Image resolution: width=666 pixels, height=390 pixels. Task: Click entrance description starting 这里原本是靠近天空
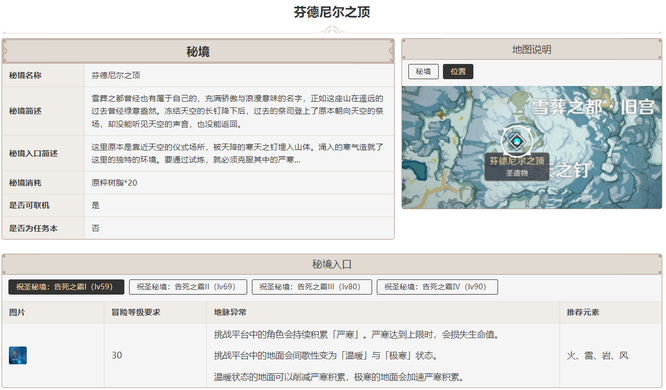coord(237,153)
